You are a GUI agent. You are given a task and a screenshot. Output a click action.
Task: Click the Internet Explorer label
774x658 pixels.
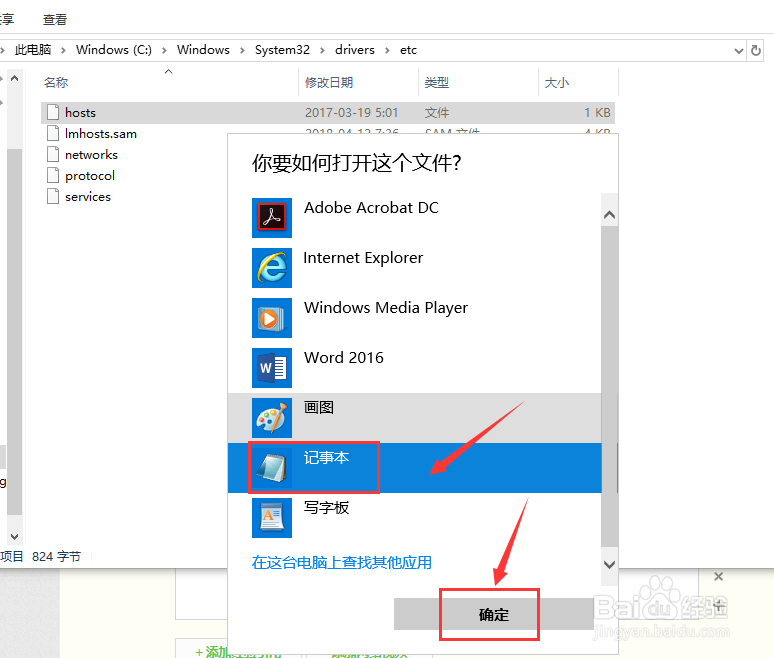363,258
